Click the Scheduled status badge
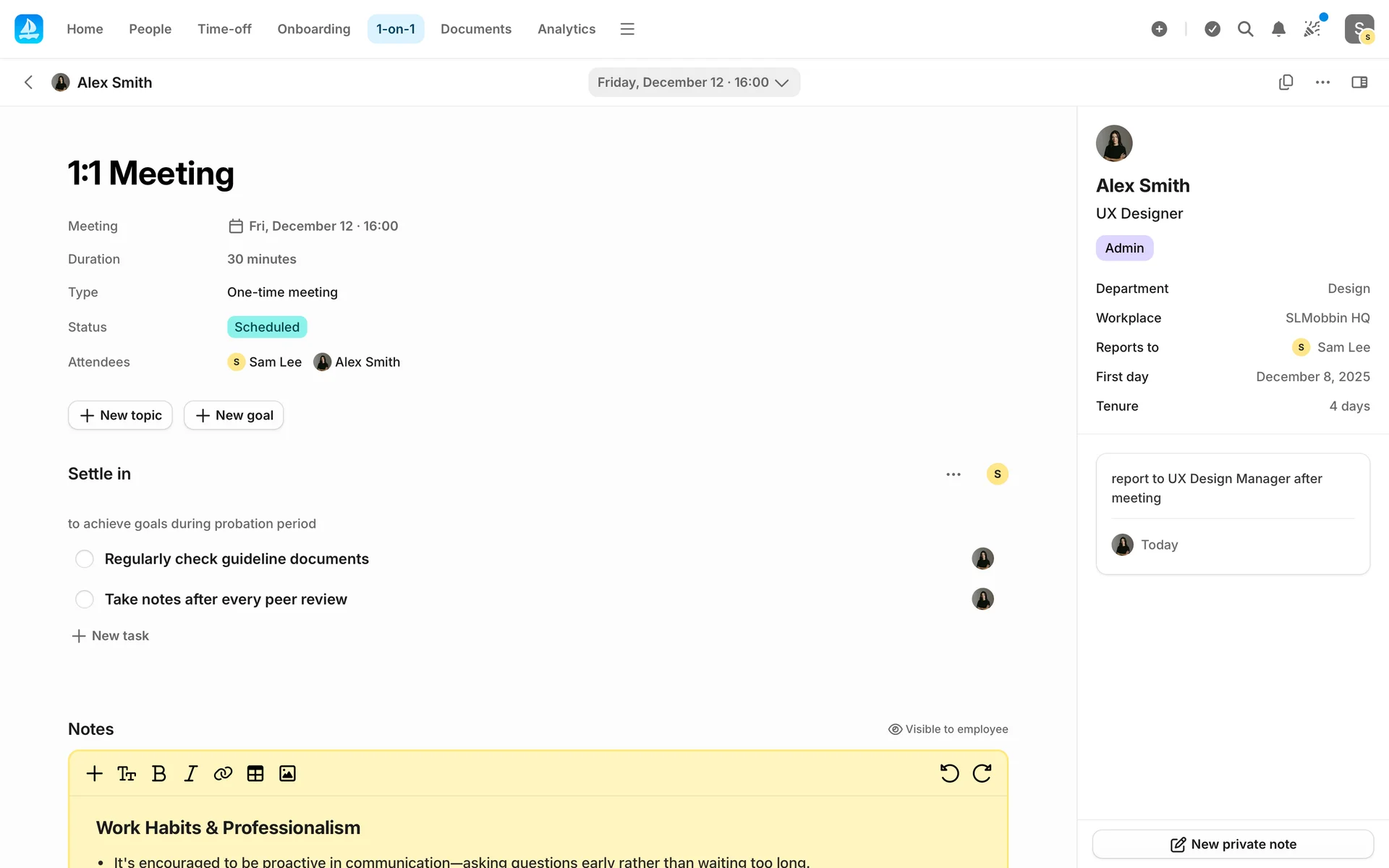This screenshot has height=868, width=1389. click(267, 327)
